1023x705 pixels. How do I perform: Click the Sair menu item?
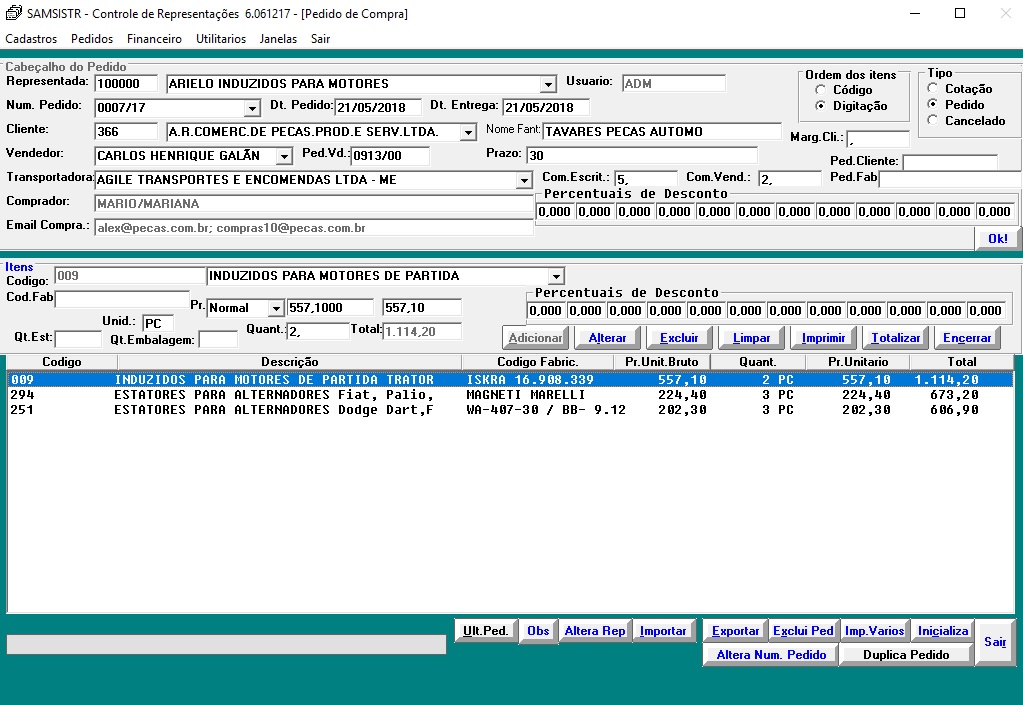(320, 39)
